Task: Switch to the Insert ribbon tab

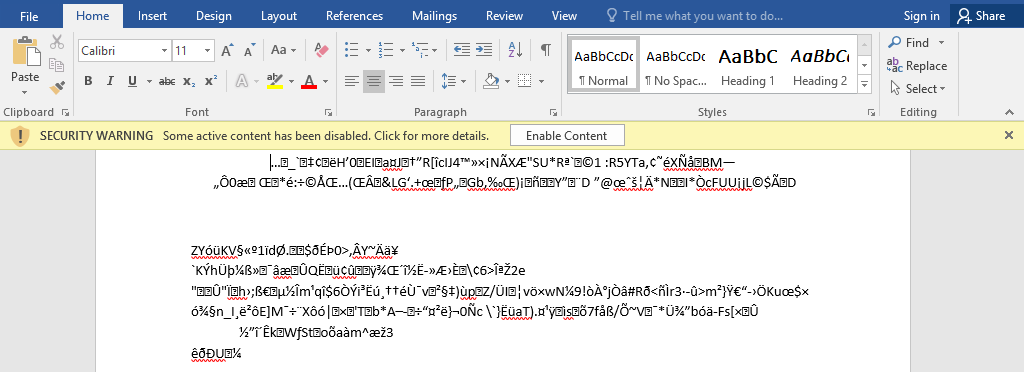Action: 152,16
